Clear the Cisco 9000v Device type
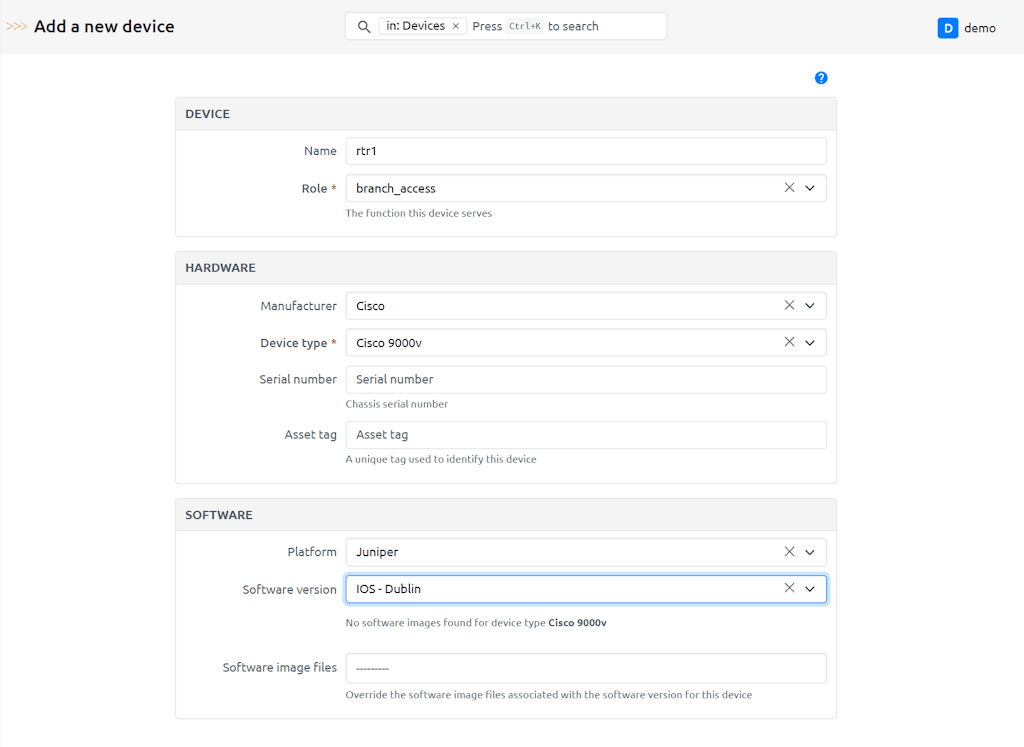 click(789, 342)
